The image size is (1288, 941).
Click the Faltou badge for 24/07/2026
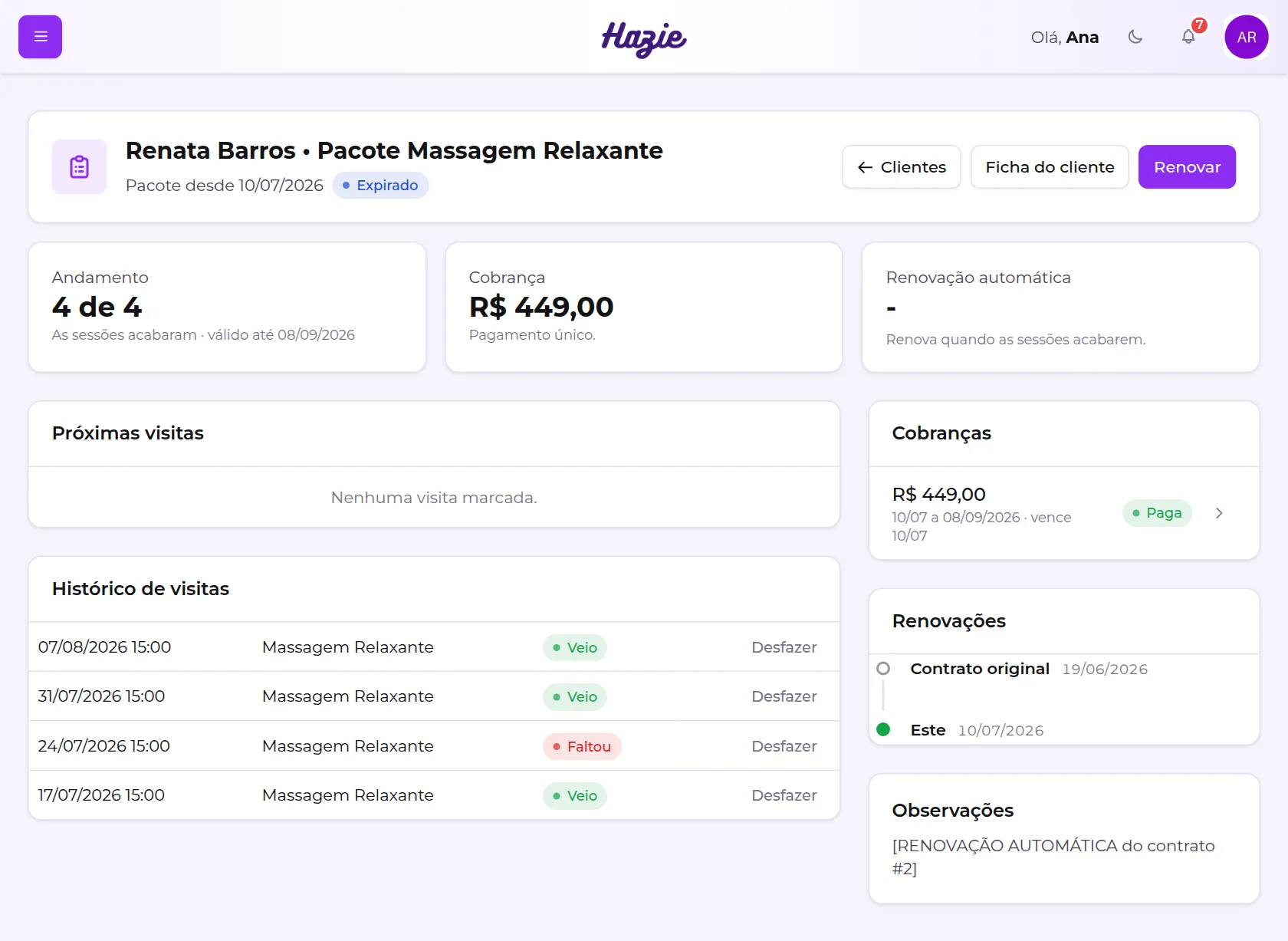coord(582,746)
